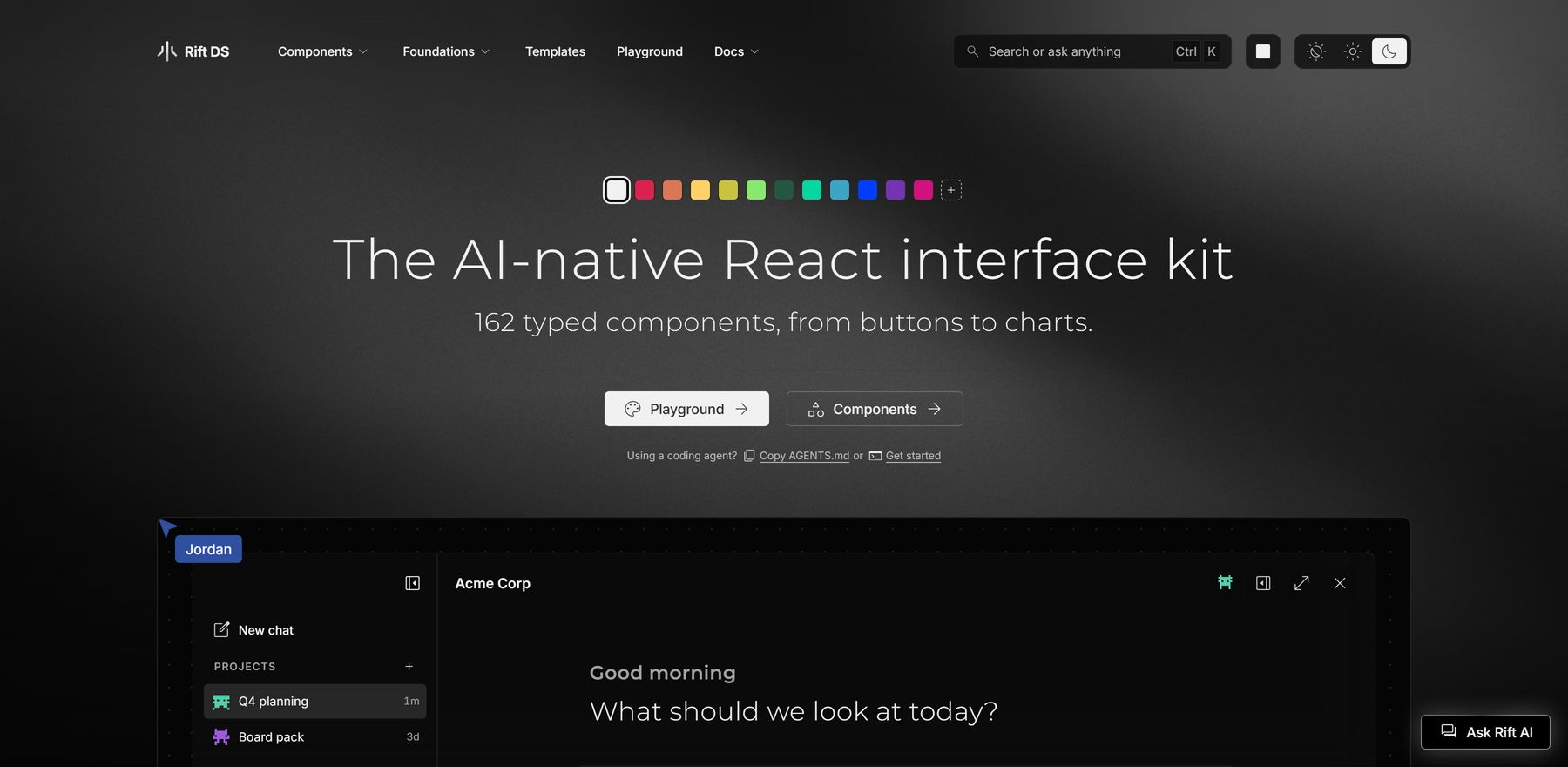
Task: Choose the light green swatch
Action: pos(756,190)
